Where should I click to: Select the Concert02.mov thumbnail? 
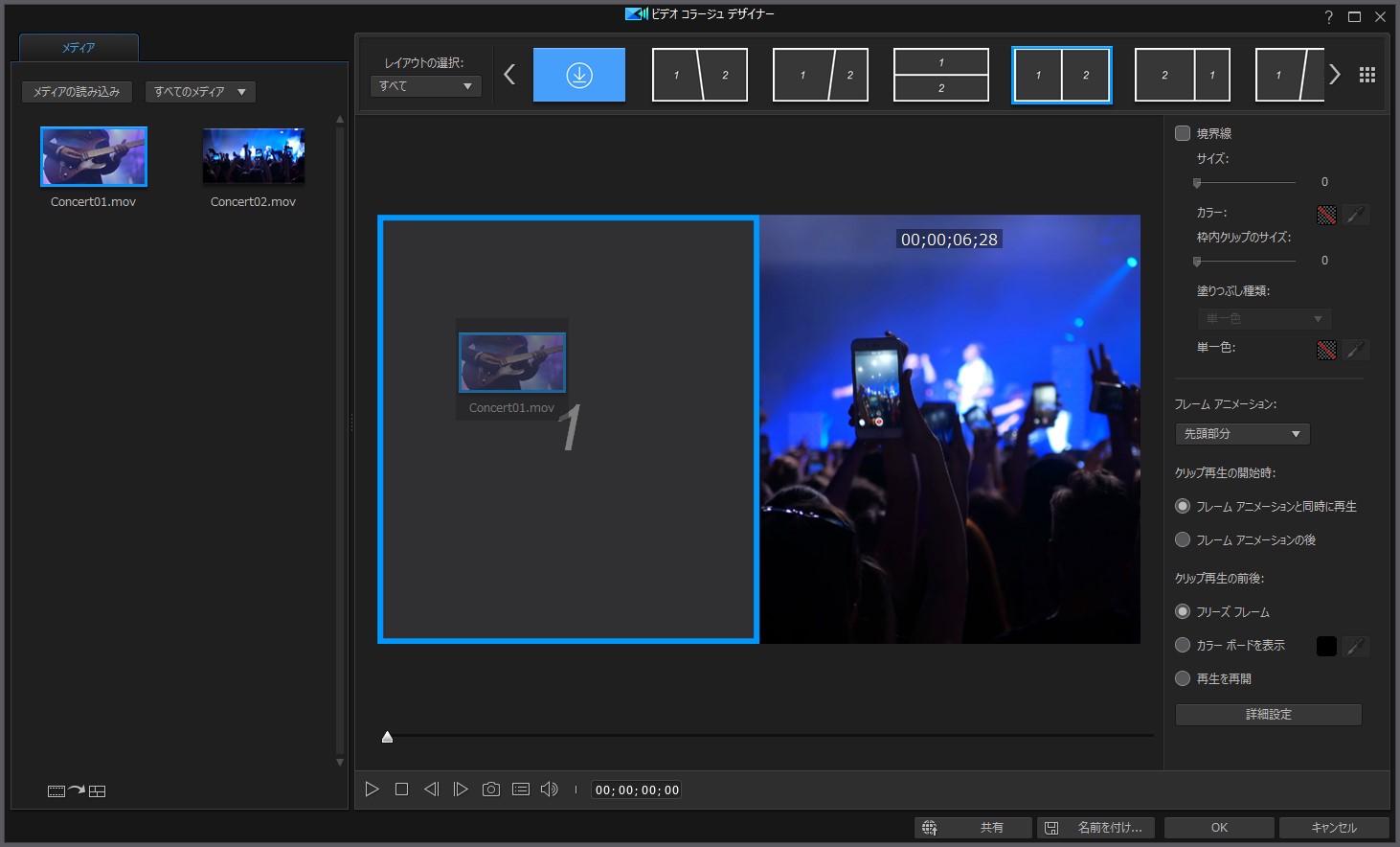(x=253, y=156)
